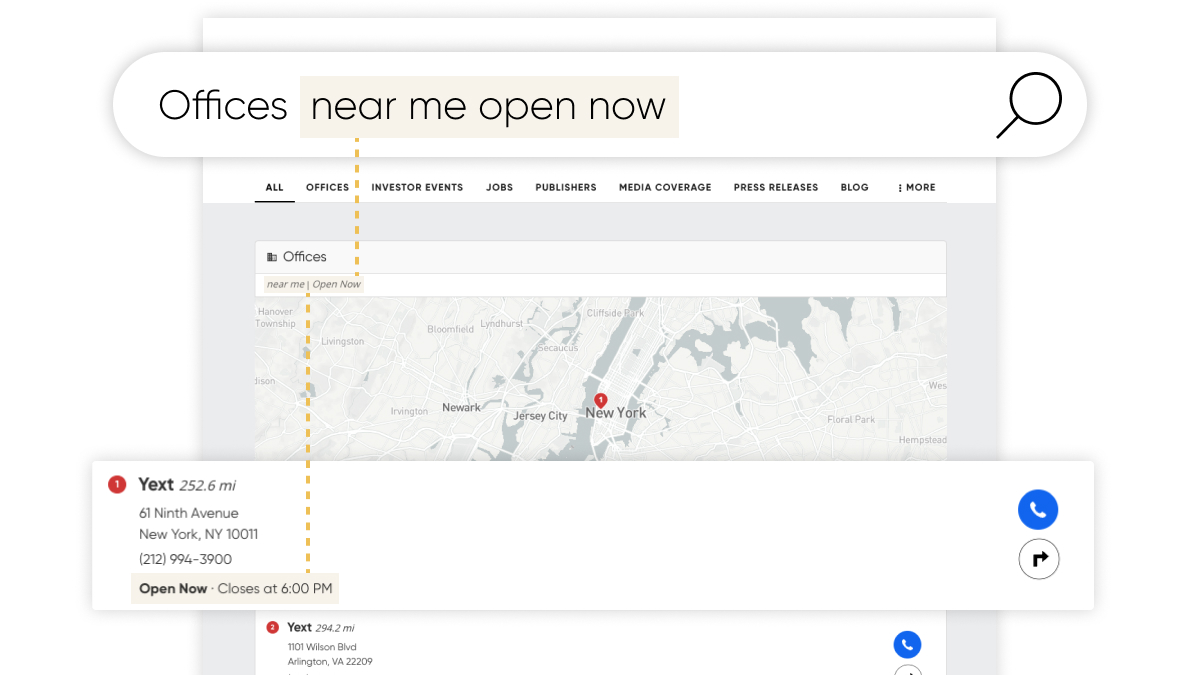Click red marker 2 beside Yext Arlington
Image resolution: width=1200 pixels, height=675 pixels.
pos(272,627)
